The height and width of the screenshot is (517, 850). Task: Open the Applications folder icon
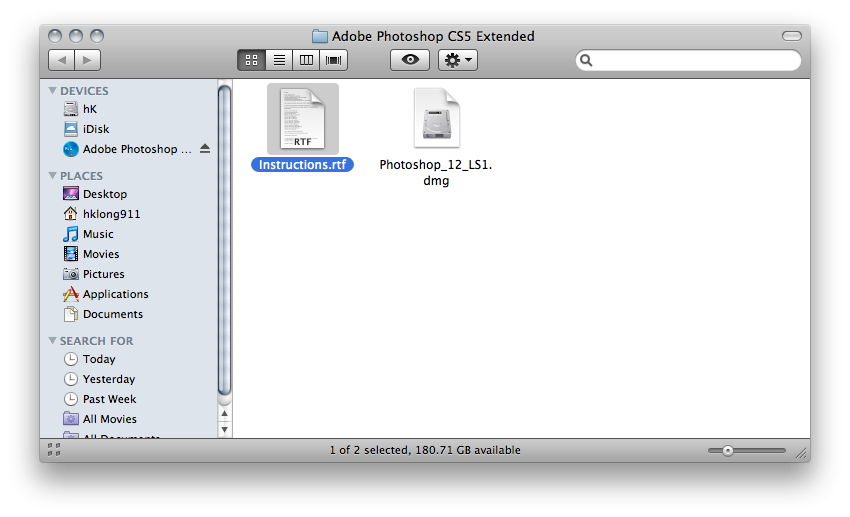click(70, 294)
